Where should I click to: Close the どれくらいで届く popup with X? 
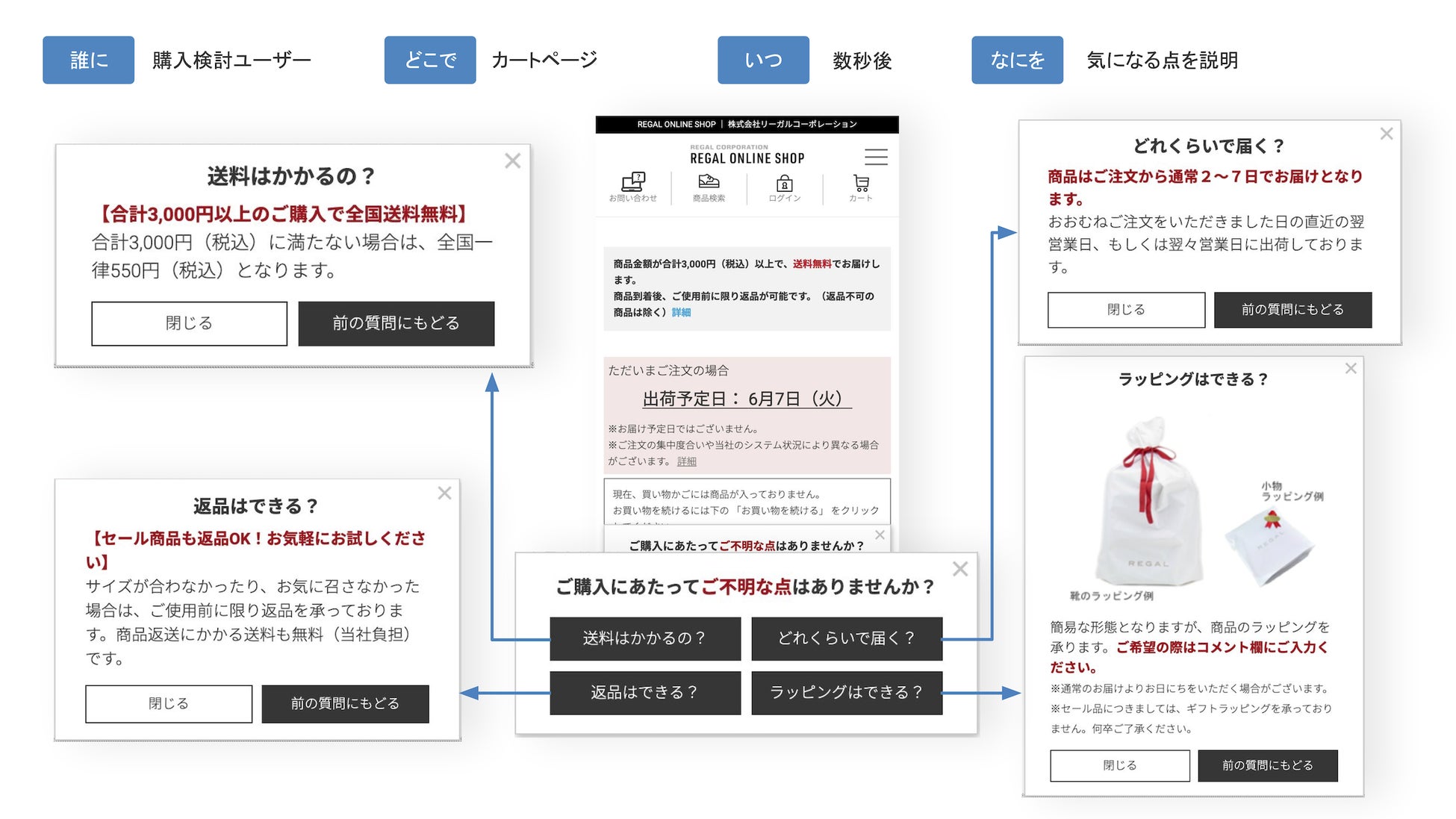pyautogui.click(x=1387, y=134)
